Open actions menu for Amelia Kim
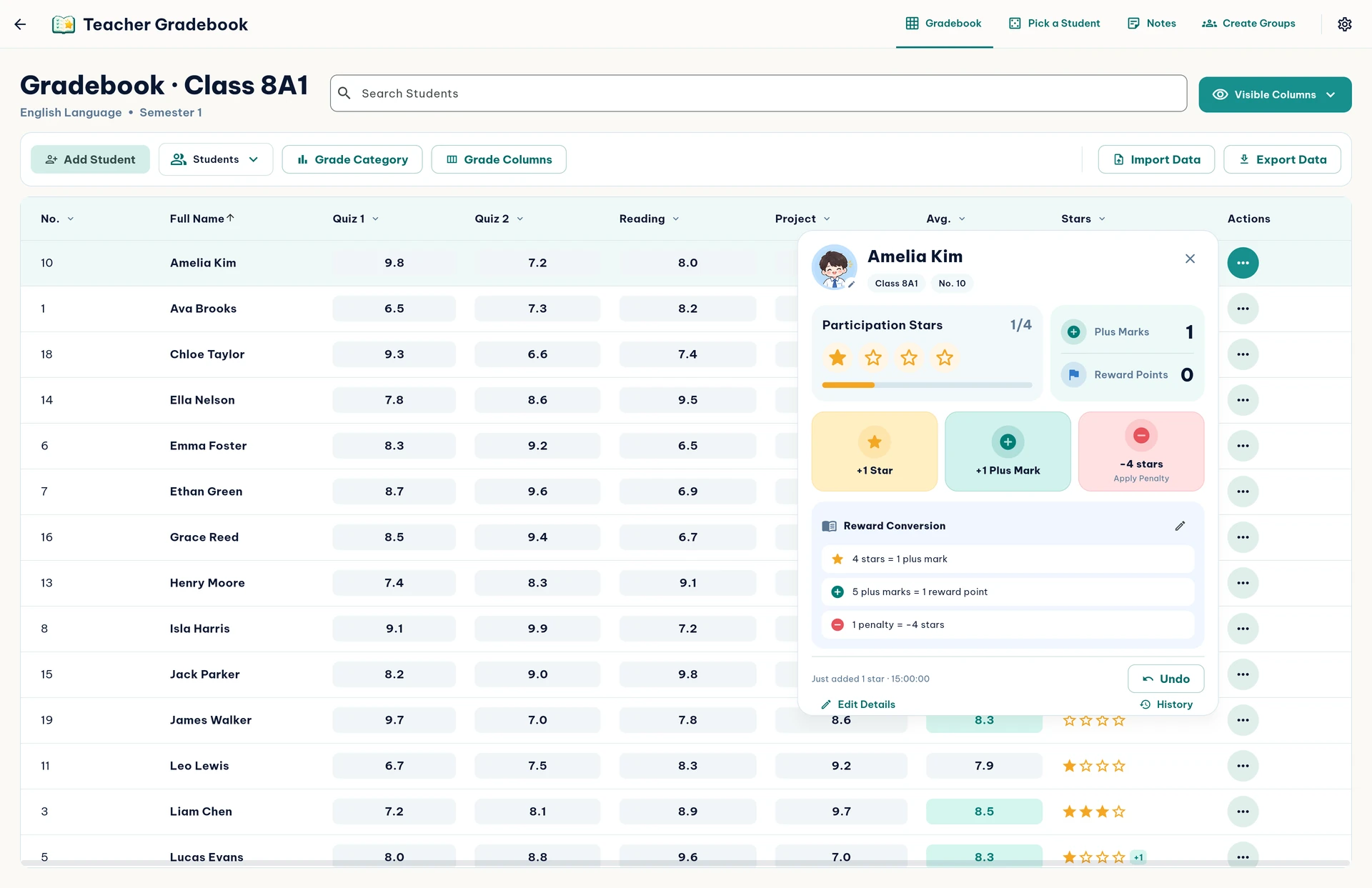Screen dimensions: 1372x888 [1243, 263]
